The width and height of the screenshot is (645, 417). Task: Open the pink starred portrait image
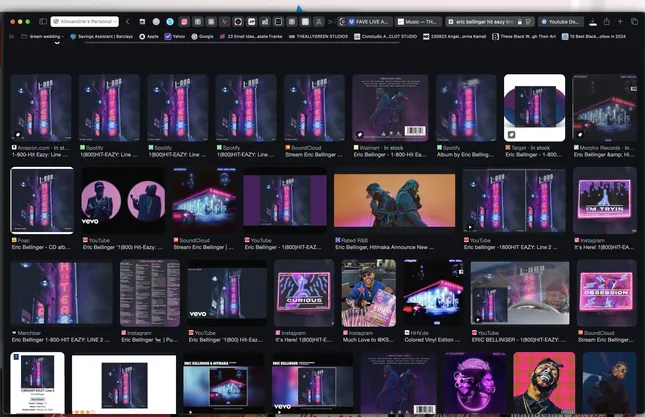544,382
